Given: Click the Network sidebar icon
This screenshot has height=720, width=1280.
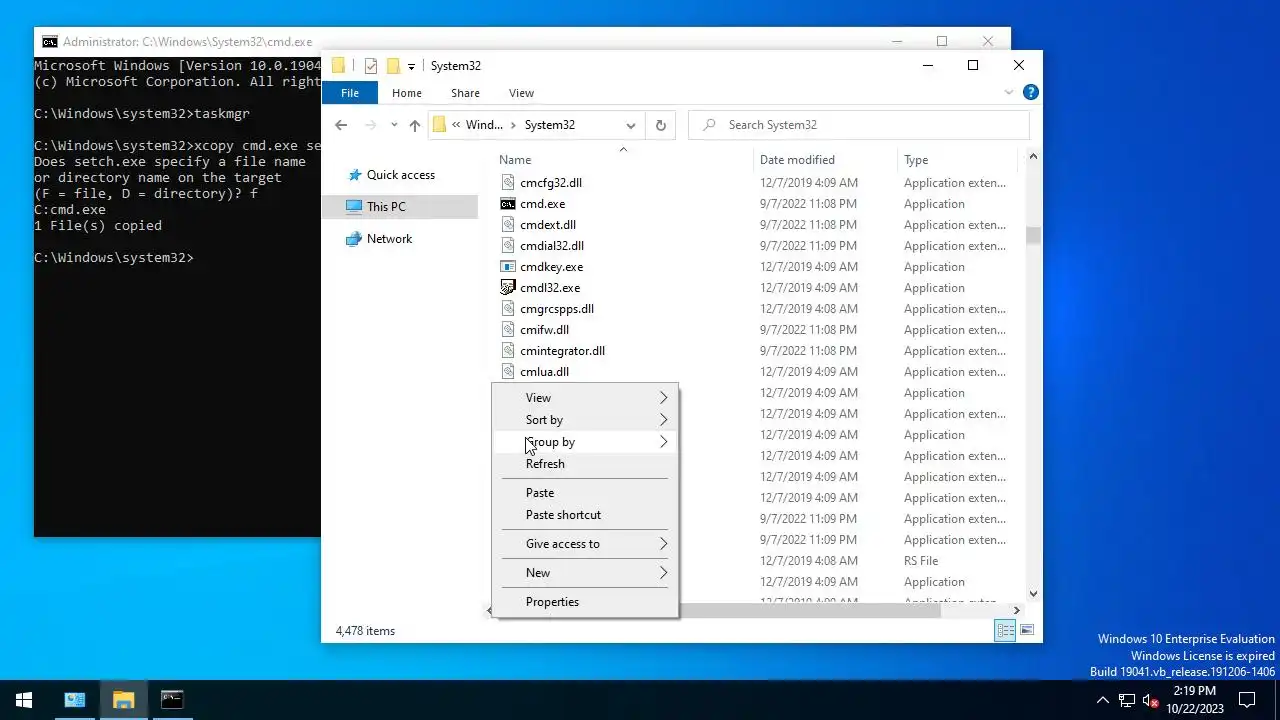Looking at the screenshot, I should 352,239.
